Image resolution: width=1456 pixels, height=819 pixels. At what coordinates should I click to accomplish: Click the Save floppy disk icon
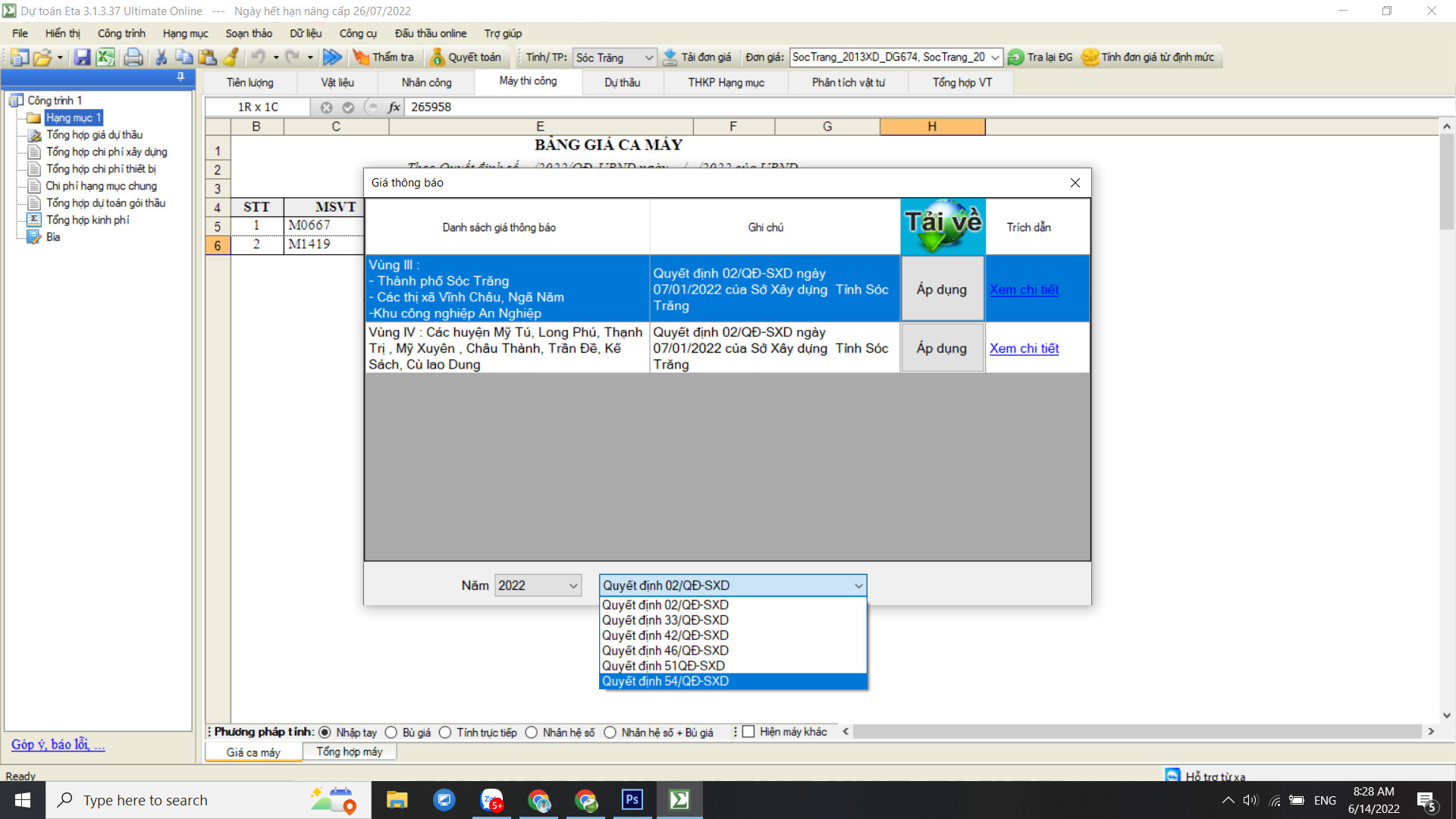[82, 57]
